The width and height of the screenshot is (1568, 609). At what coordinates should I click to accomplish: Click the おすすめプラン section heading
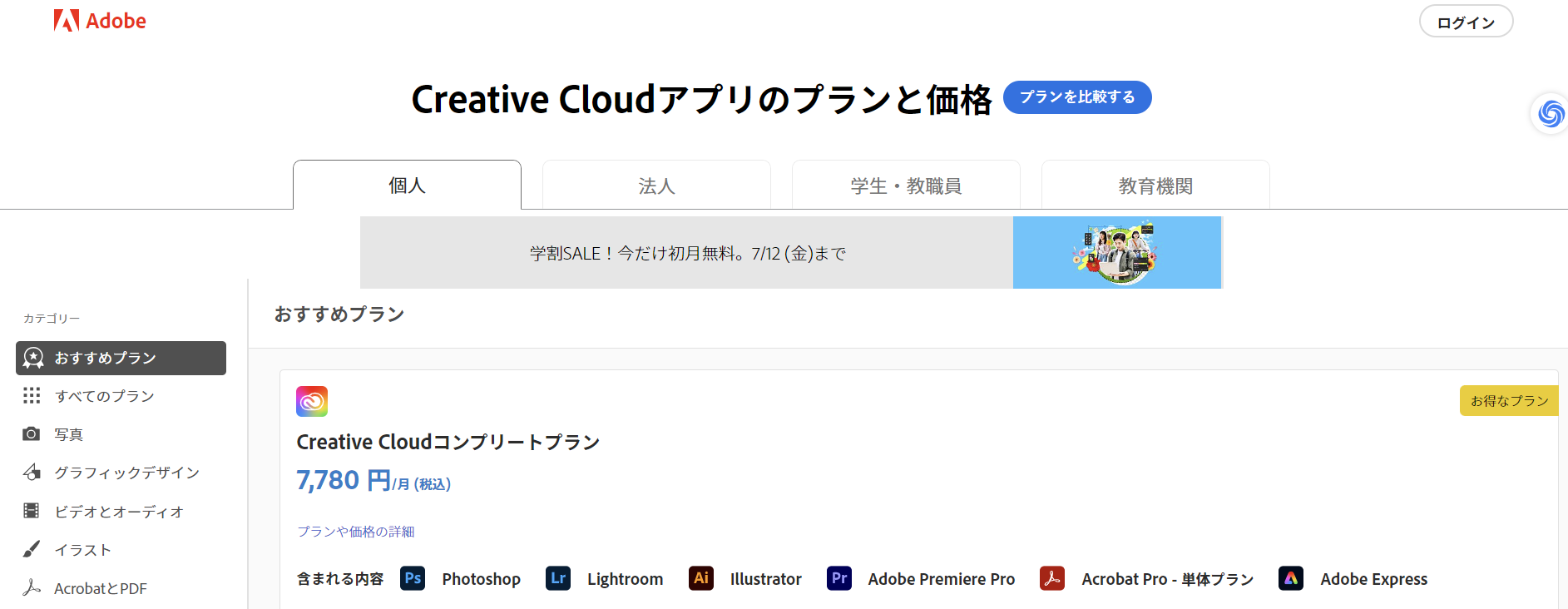(339, 314)
